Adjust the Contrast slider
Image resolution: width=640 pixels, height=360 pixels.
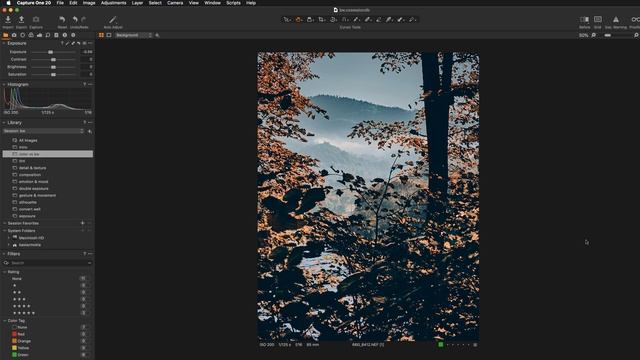pyautogui.click(x=53, y=60)
